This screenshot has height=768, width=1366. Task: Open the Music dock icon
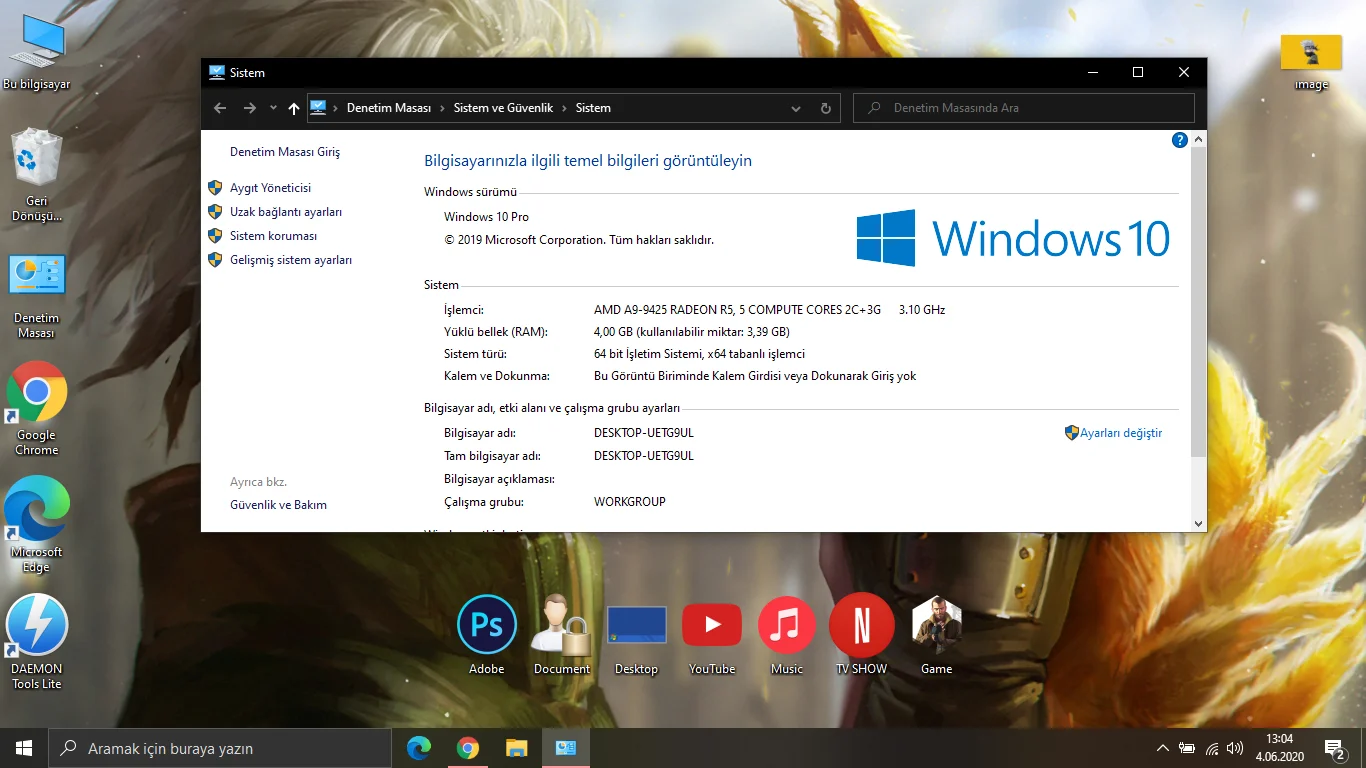(787, 635)
